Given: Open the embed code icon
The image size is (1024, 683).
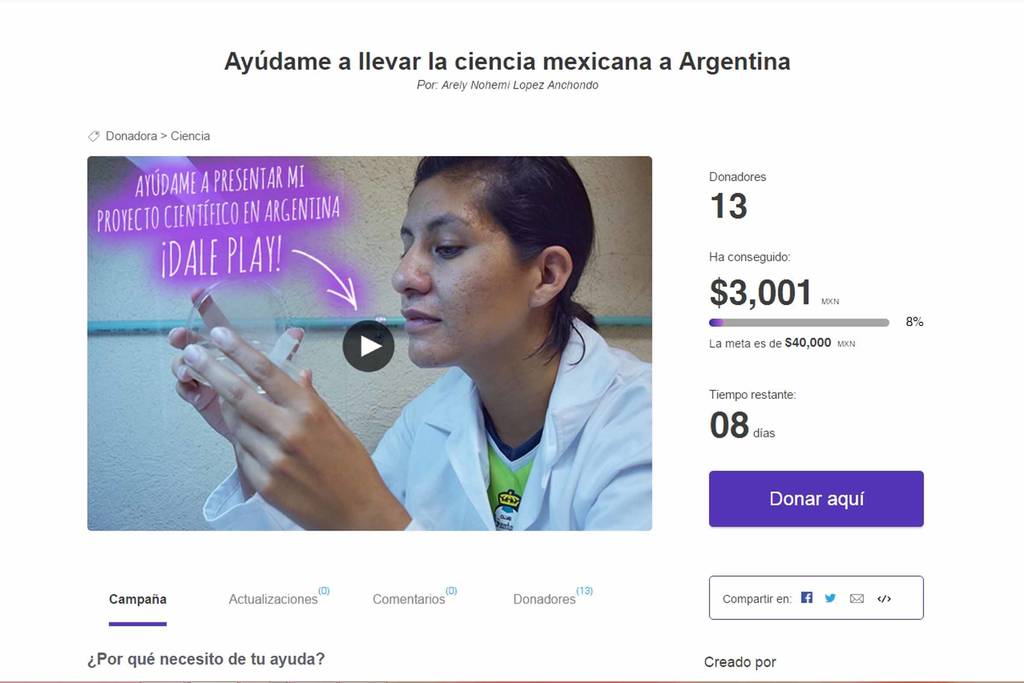Looking at the screenshot, I should [x=884, y=599].
